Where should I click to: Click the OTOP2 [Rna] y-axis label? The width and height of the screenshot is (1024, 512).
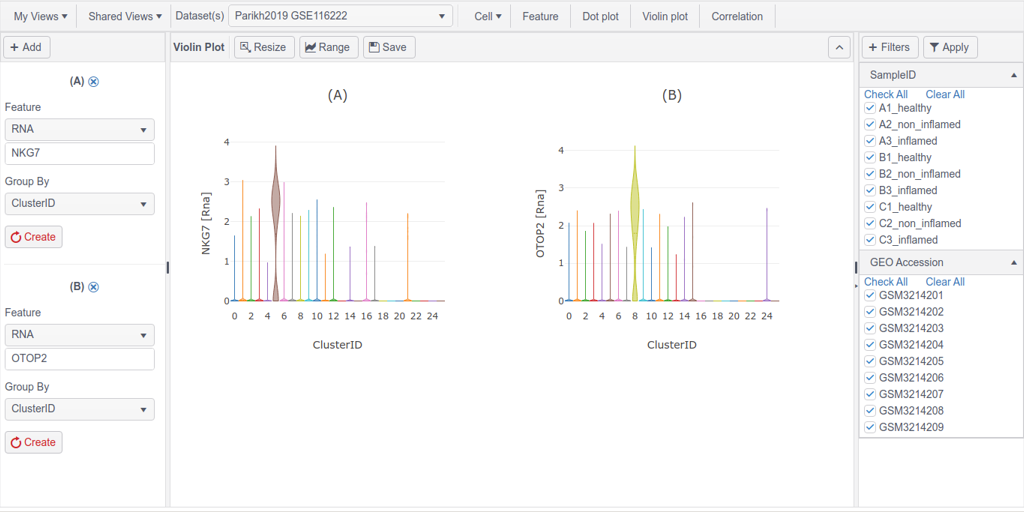click(x=540, y=221)
